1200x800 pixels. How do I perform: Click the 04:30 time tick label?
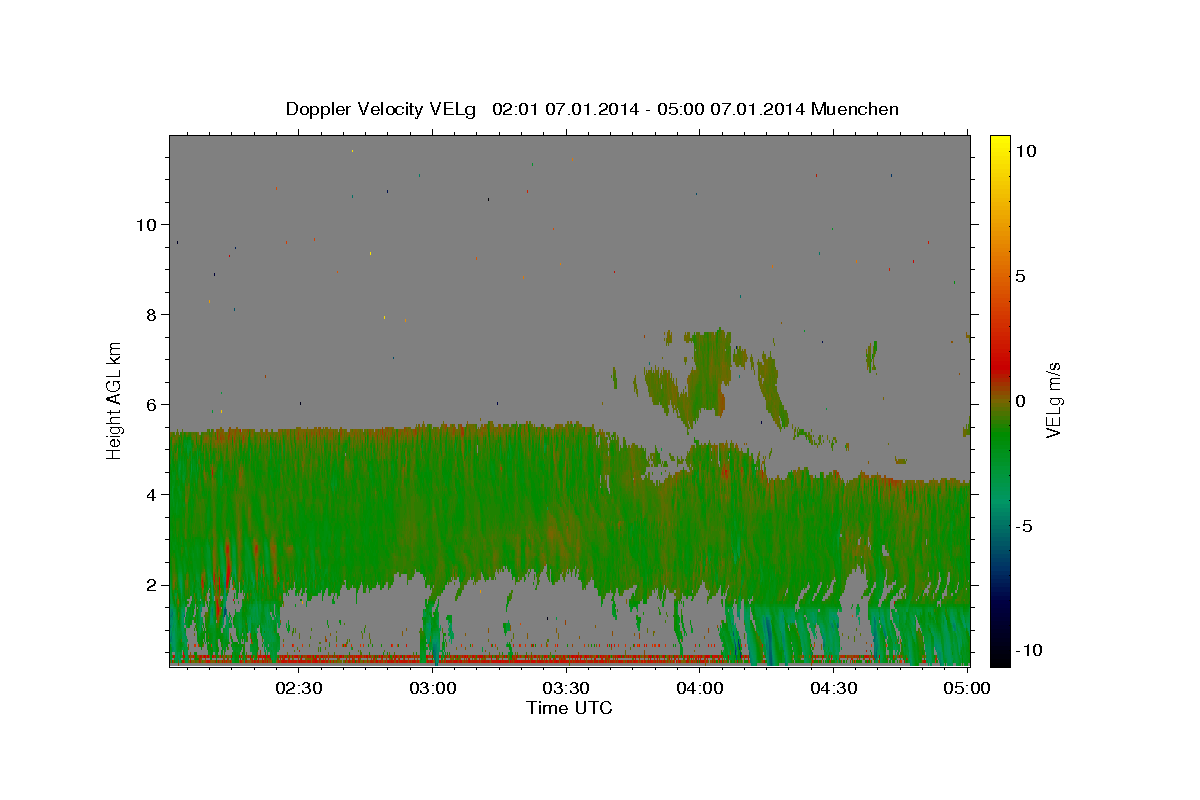tap(833, 688)
